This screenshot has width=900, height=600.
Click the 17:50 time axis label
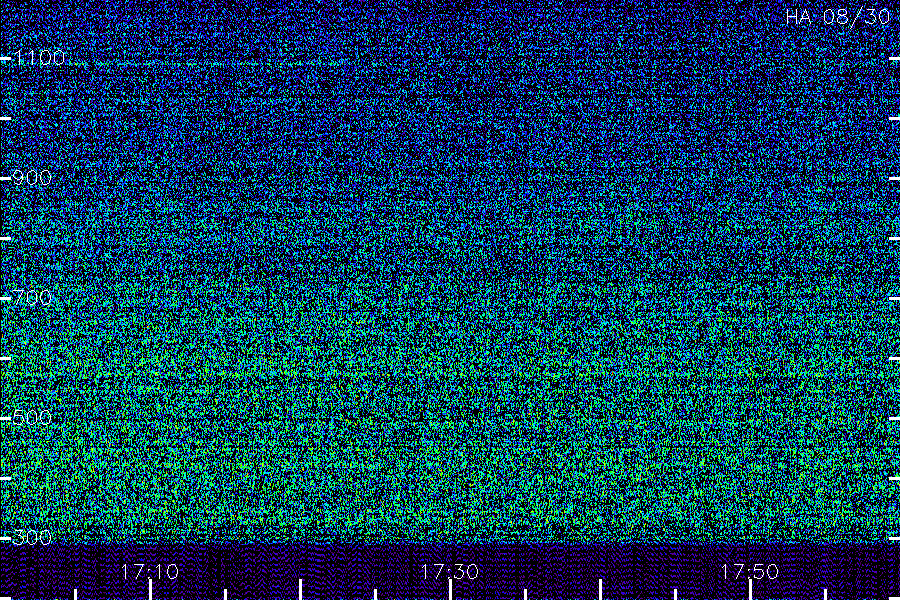pos(750,571)
